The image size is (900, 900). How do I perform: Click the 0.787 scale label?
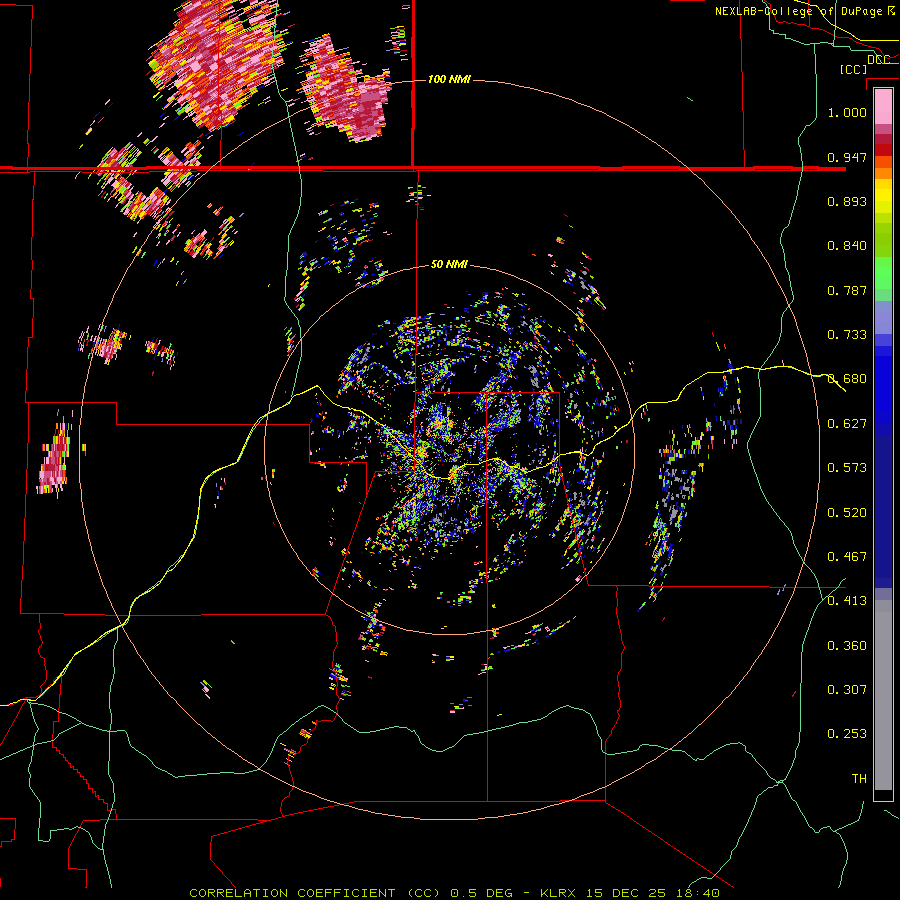tap(847, 290)
